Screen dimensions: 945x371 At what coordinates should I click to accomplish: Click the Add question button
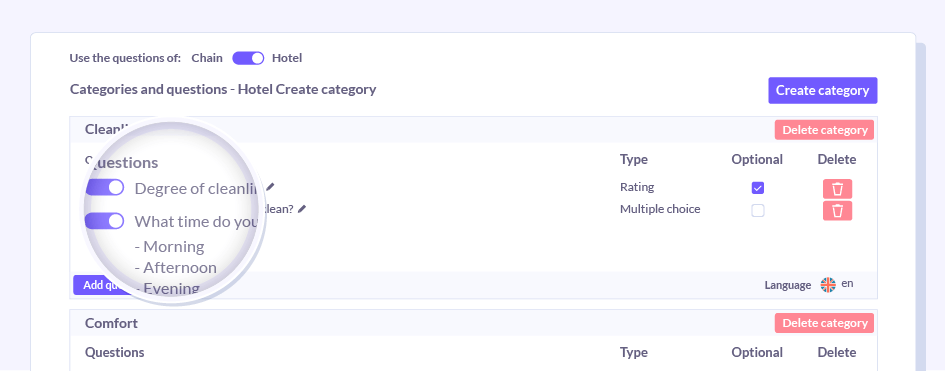tap(102, 285)
